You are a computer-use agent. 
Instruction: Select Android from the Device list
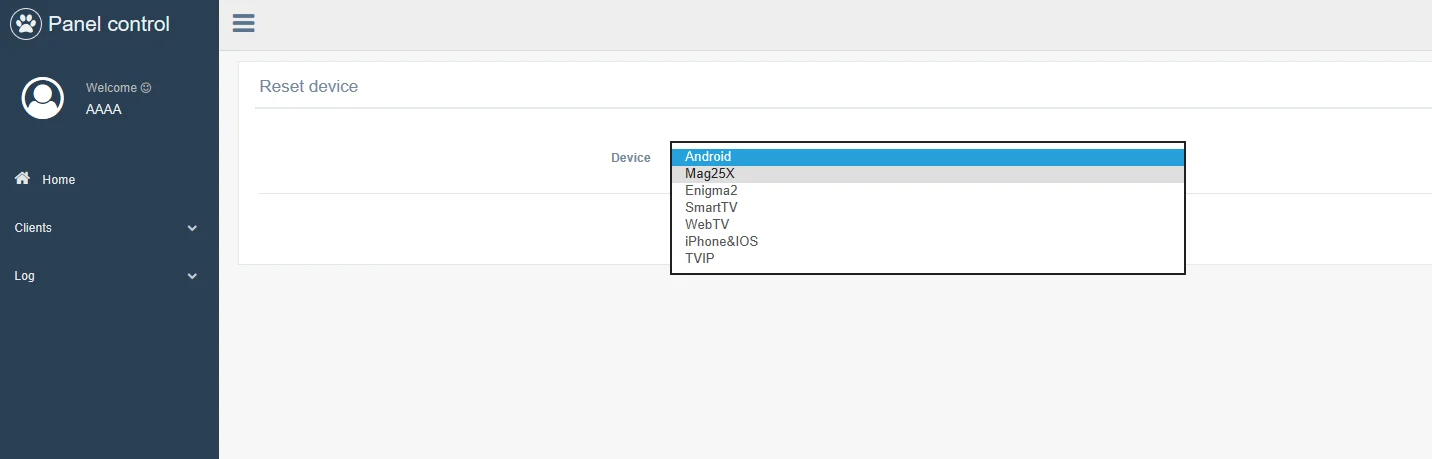(708, 157)
